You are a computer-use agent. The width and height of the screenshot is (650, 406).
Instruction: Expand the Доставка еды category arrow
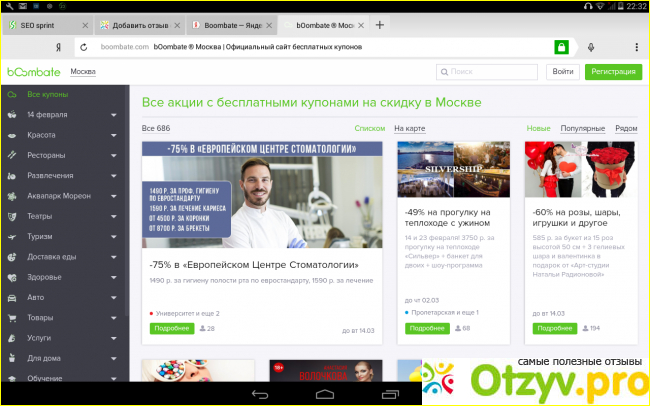coord(113,257)
